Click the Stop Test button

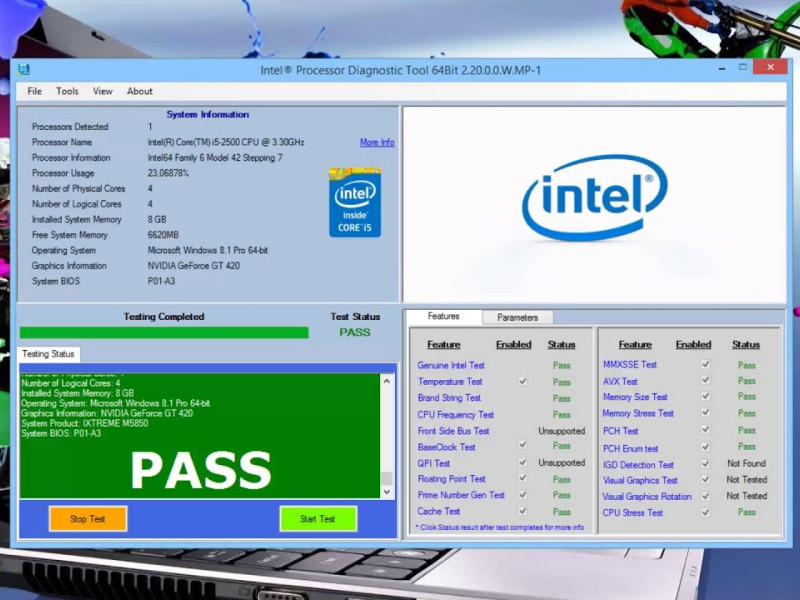88,519
